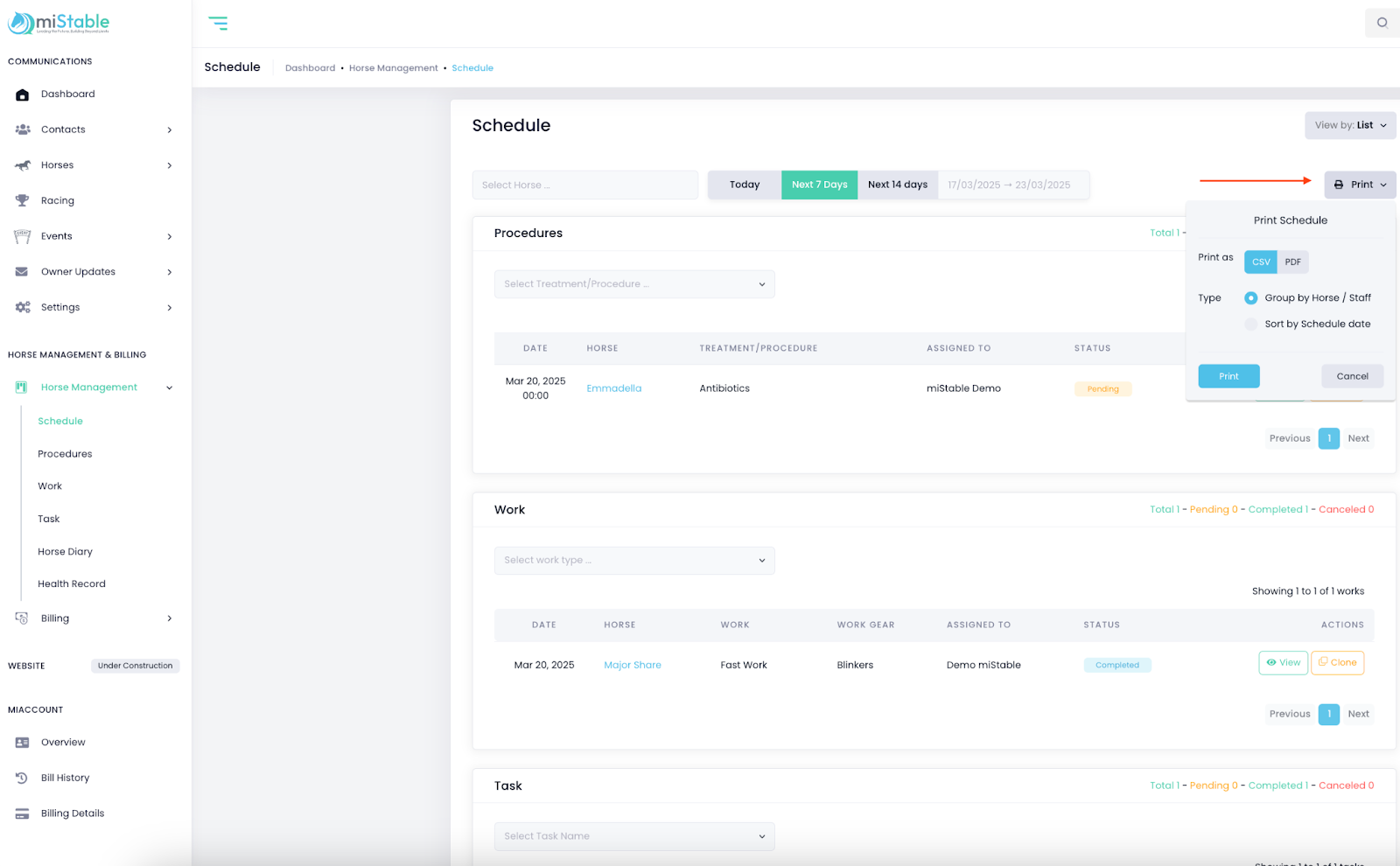The image size is (1400, 866).
Task: Click the Owner Updates envelope icon
Action: click(23, 272)
